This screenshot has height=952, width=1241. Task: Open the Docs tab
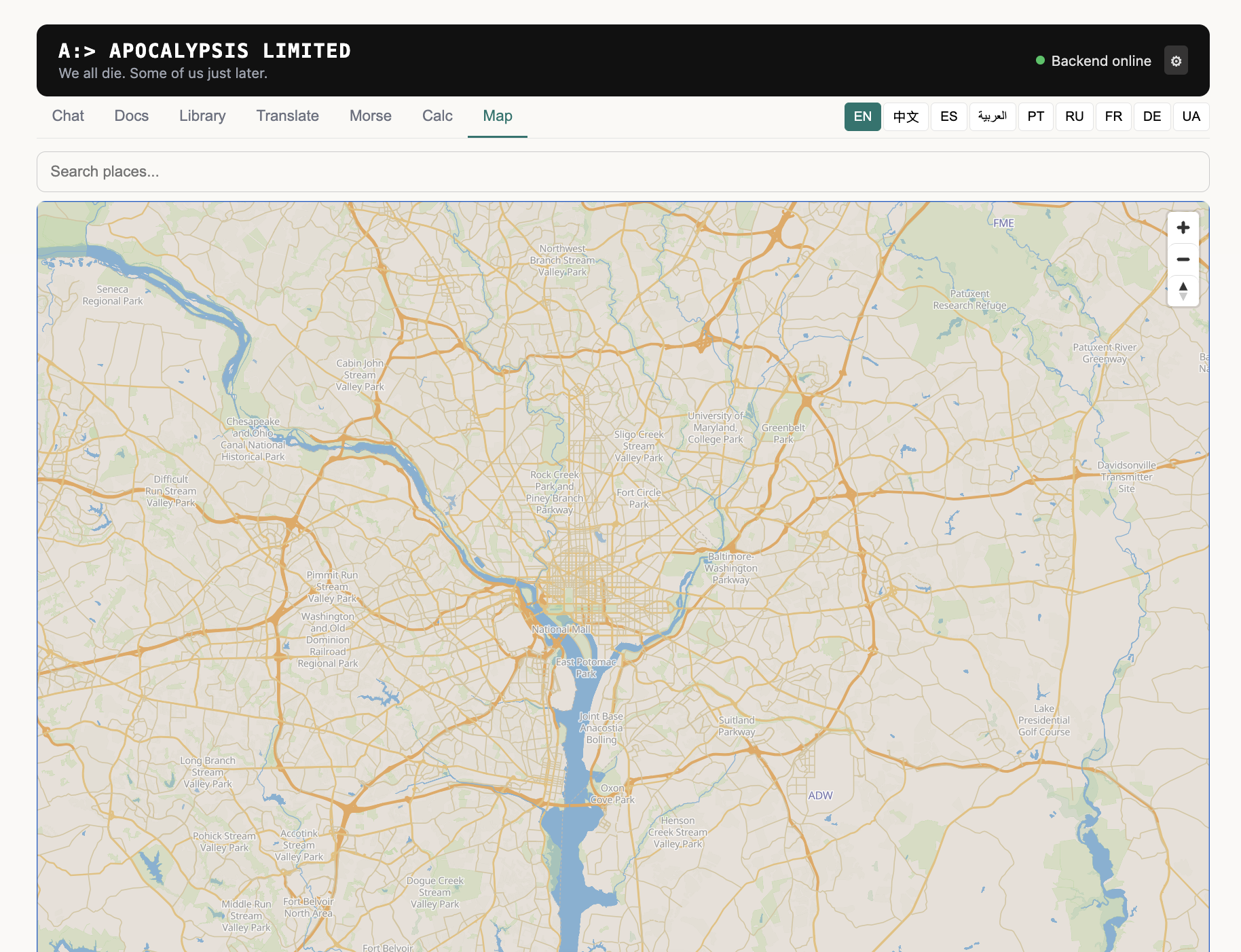(131, 115)
